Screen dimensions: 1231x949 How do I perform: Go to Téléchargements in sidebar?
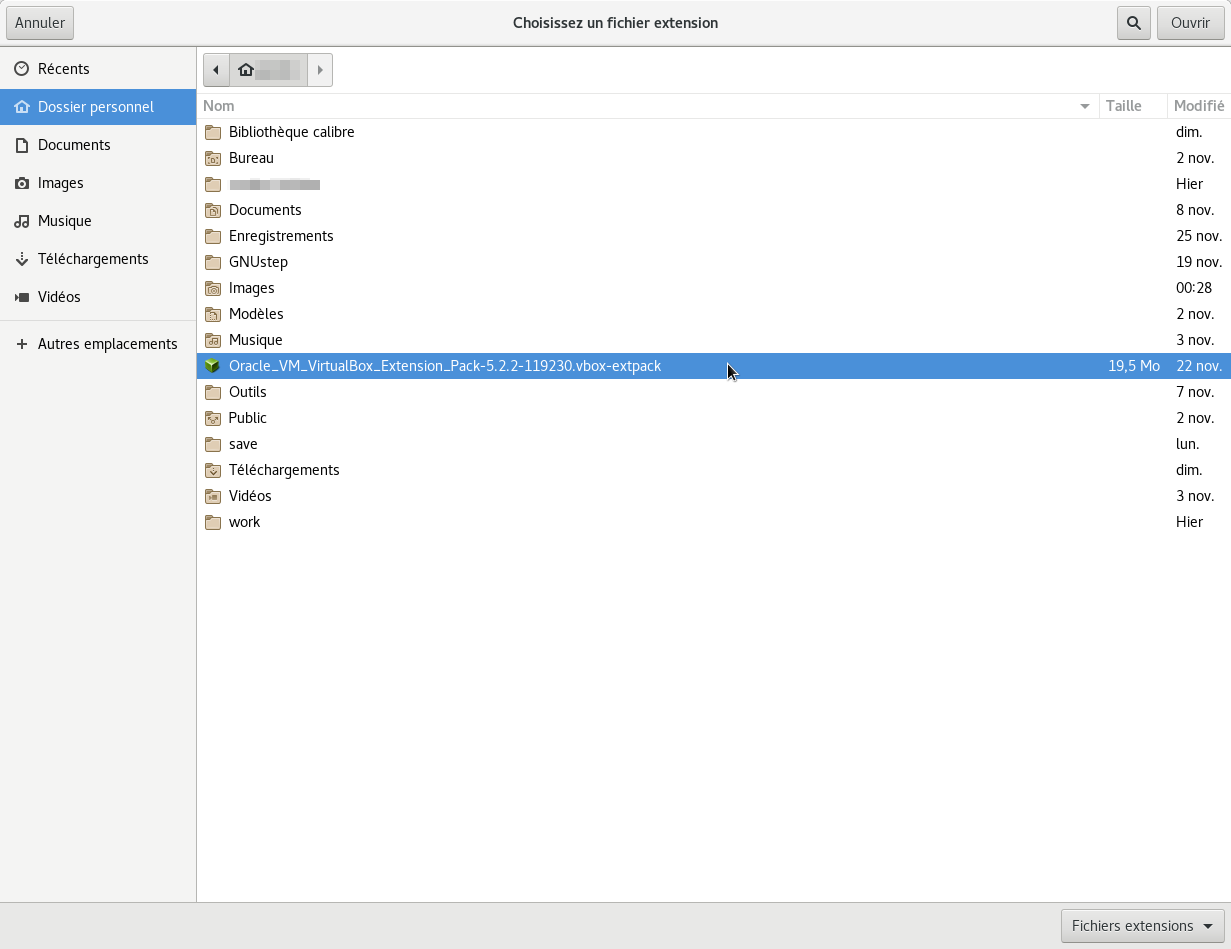93,259
